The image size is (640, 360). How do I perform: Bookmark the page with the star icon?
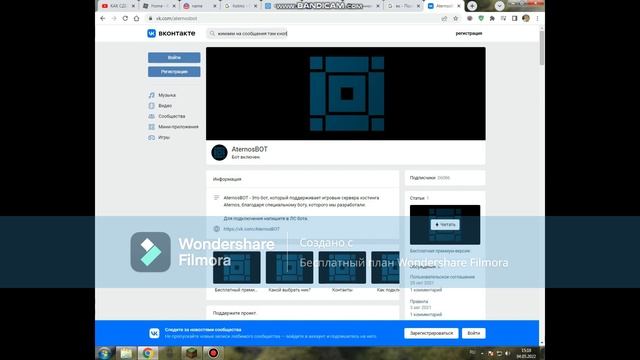point(456,18)
